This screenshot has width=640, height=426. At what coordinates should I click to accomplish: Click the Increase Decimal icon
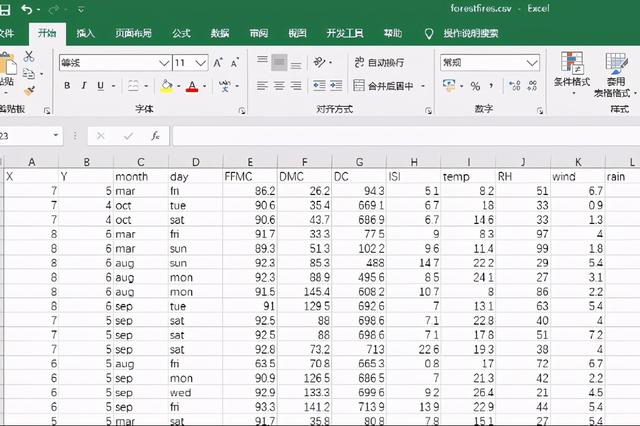pyautogui.click(x=515, y=86)
